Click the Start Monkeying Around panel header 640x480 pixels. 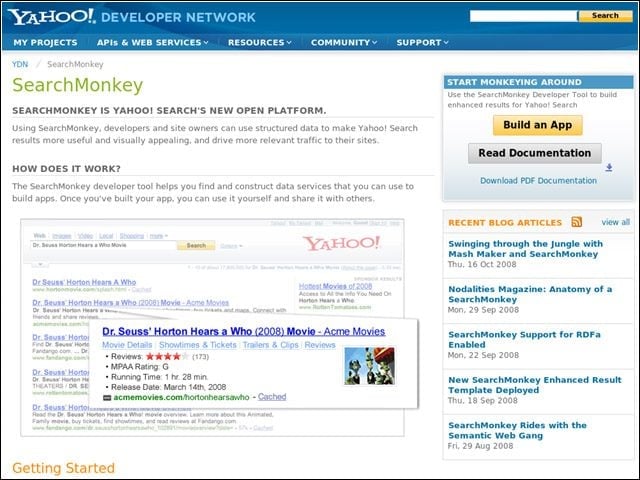(x=538, y=82)
